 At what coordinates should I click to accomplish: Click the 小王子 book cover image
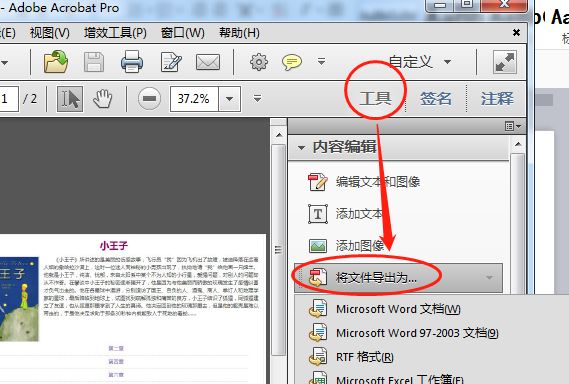pos(19,299)
